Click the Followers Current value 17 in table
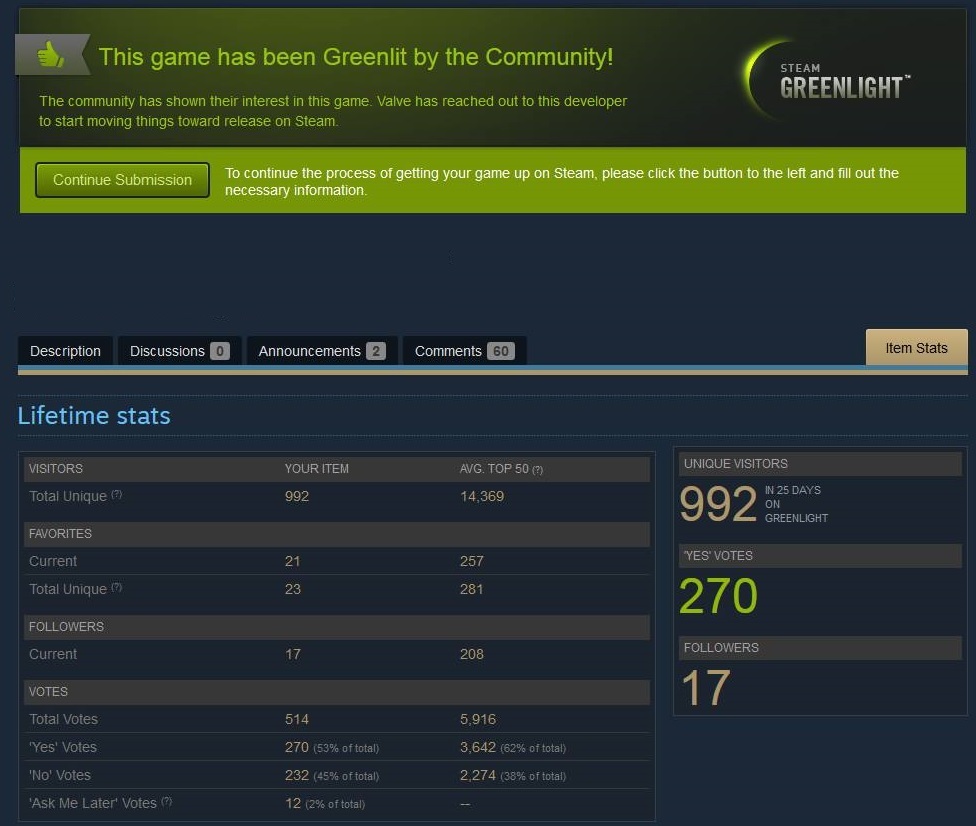The image size is (976, 826). tap(293, 654)
